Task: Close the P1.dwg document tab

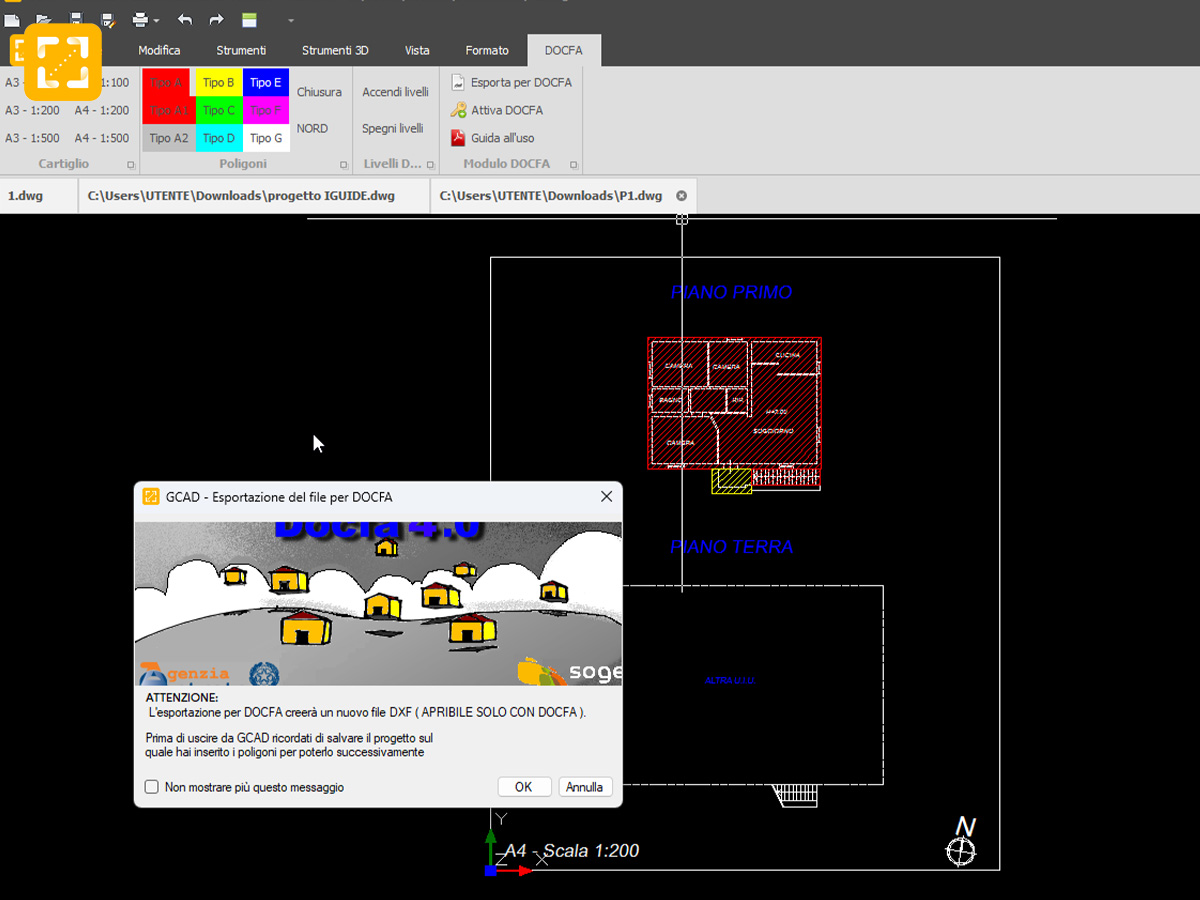Action: coord(682,196)
